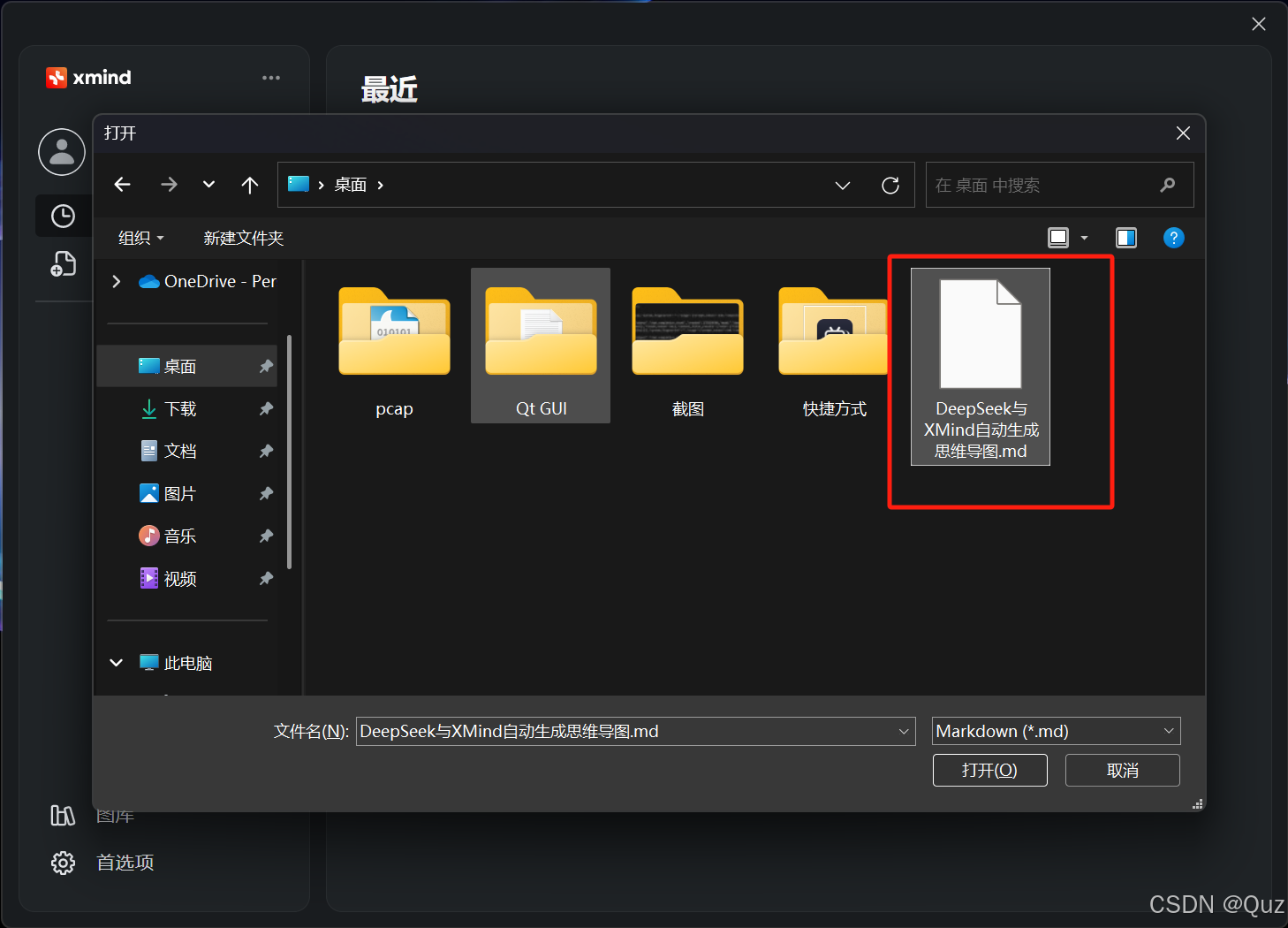The width and height of the screenshot is (1288, 928).
Task: Open help with the question mark icon
Action: click(1174, 238)
